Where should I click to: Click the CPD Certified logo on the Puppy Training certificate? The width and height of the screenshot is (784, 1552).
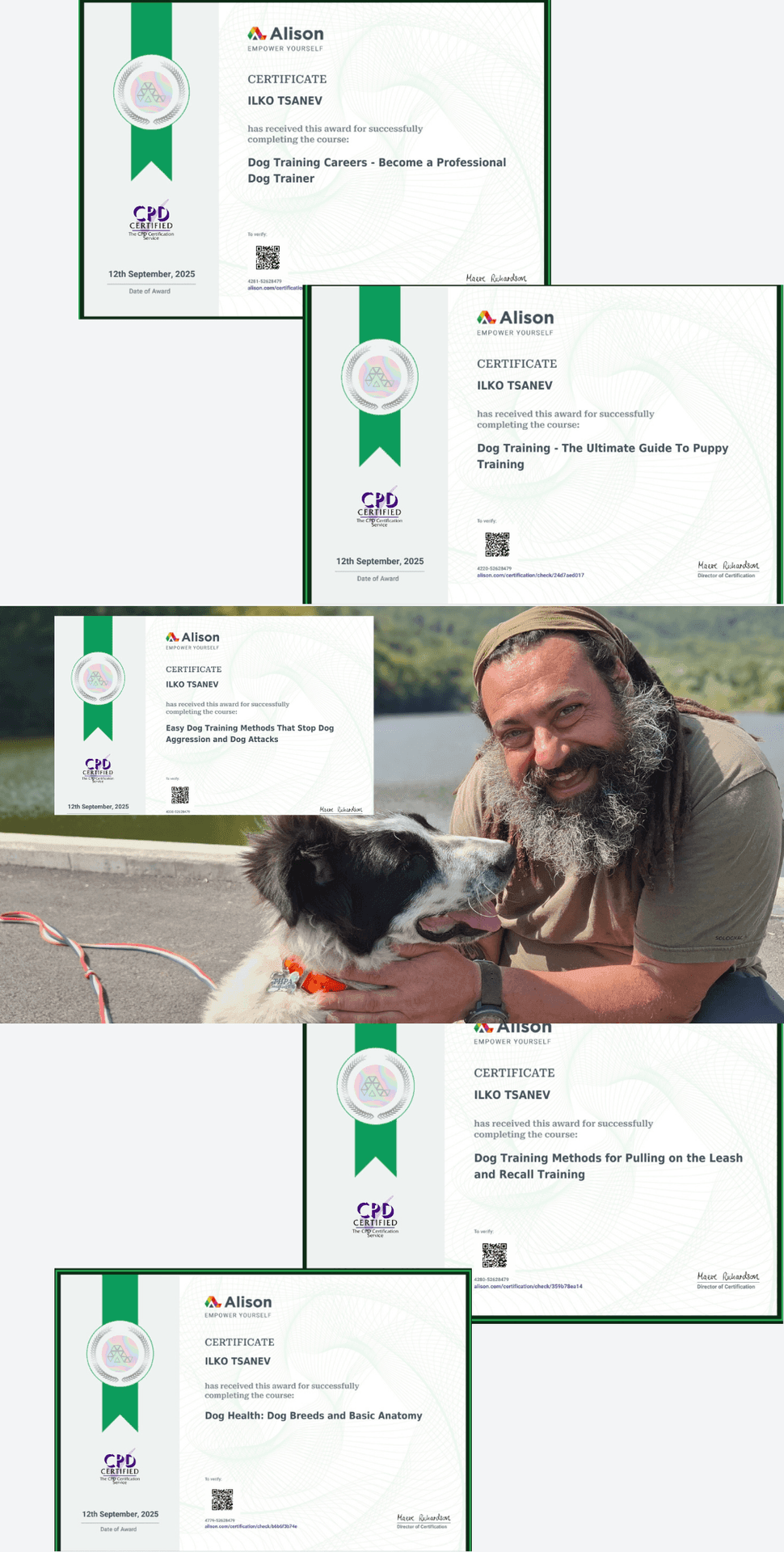tap(379, 508)
